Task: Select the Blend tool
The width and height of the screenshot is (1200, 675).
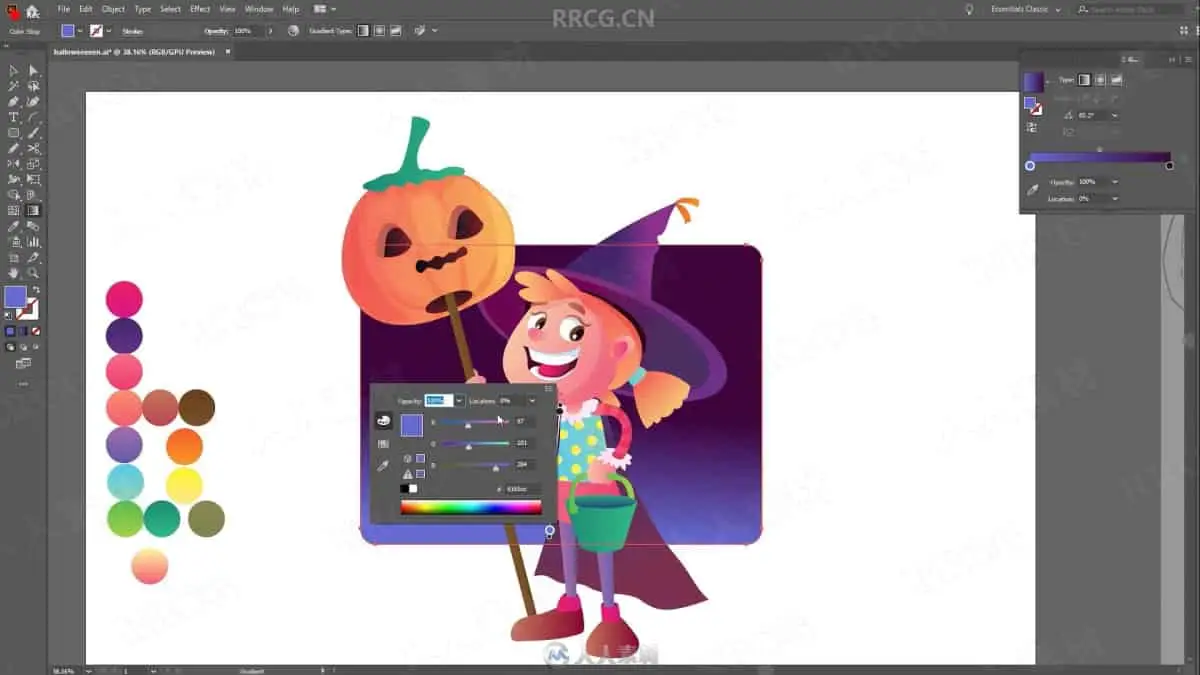Action: click(33, 226)
